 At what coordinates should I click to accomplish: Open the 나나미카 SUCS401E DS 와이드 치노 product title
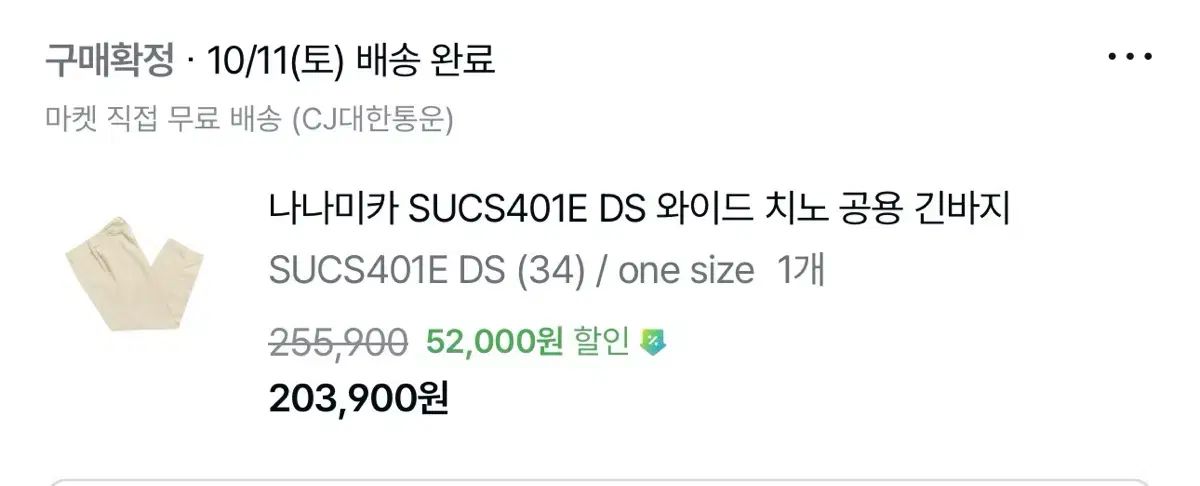point(640,210)
